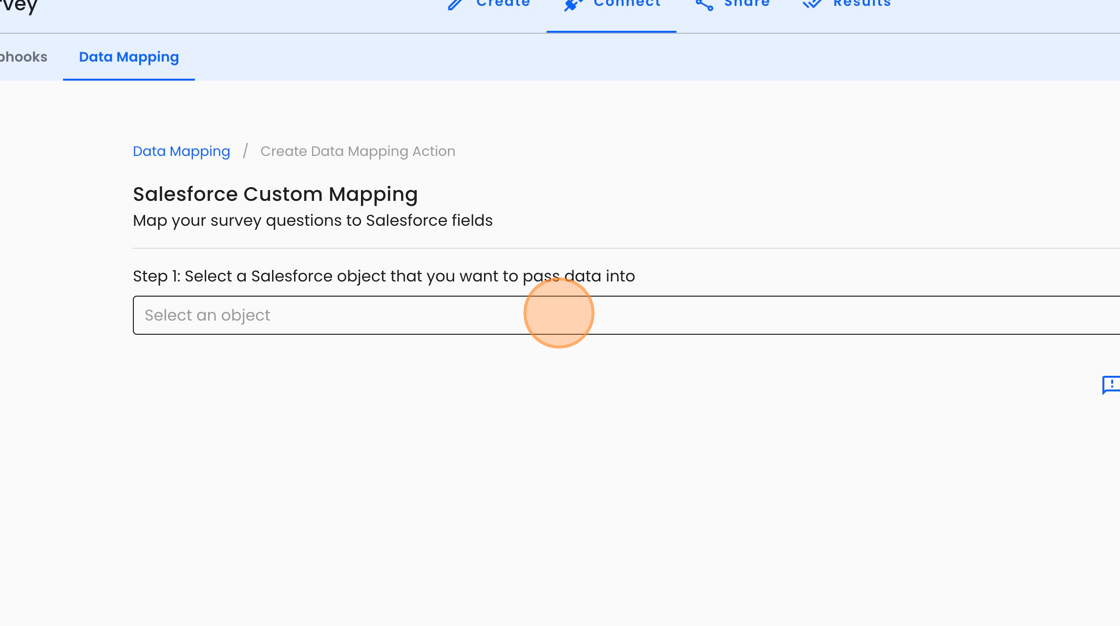Click the plug icon beside Connect

[573, 4]
